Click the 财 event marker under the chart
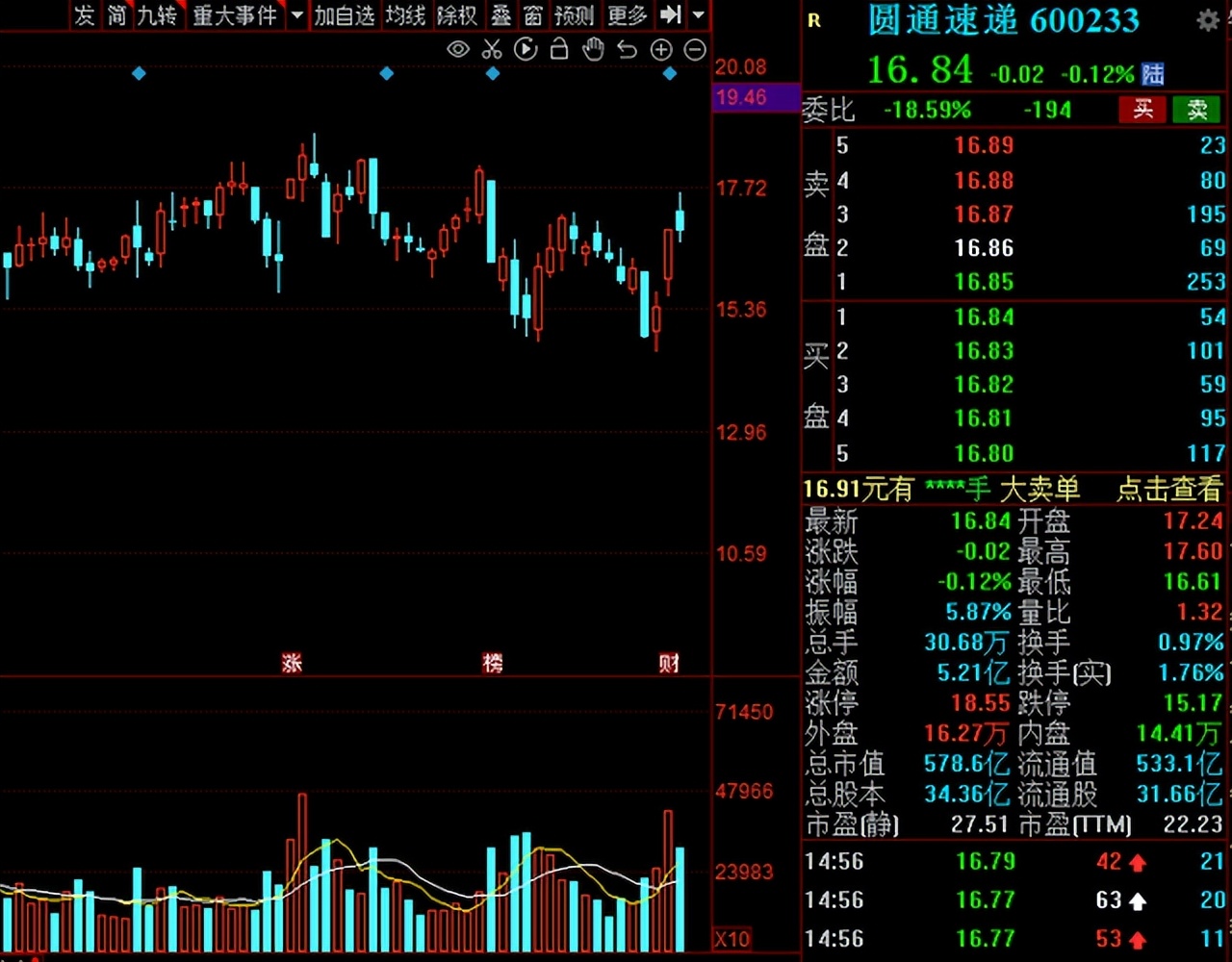This screenshot has width=1232, height=962. (669, 663)
